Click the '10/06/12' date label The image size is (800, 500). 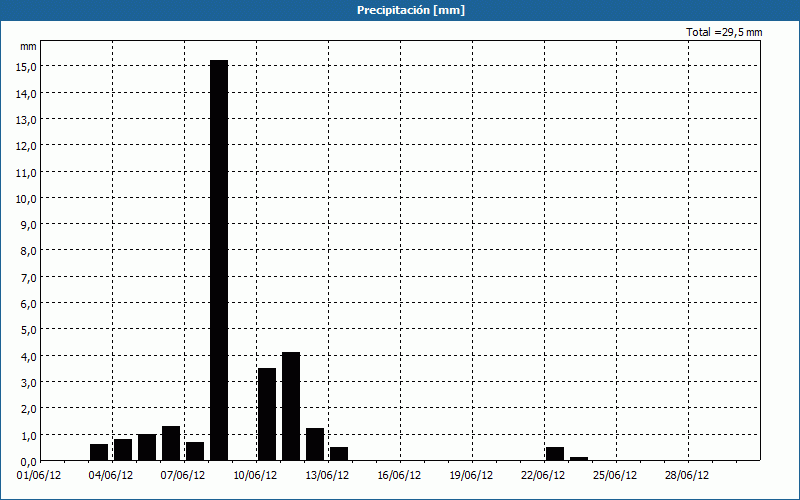pyautogui.click(x=255, y=476)
